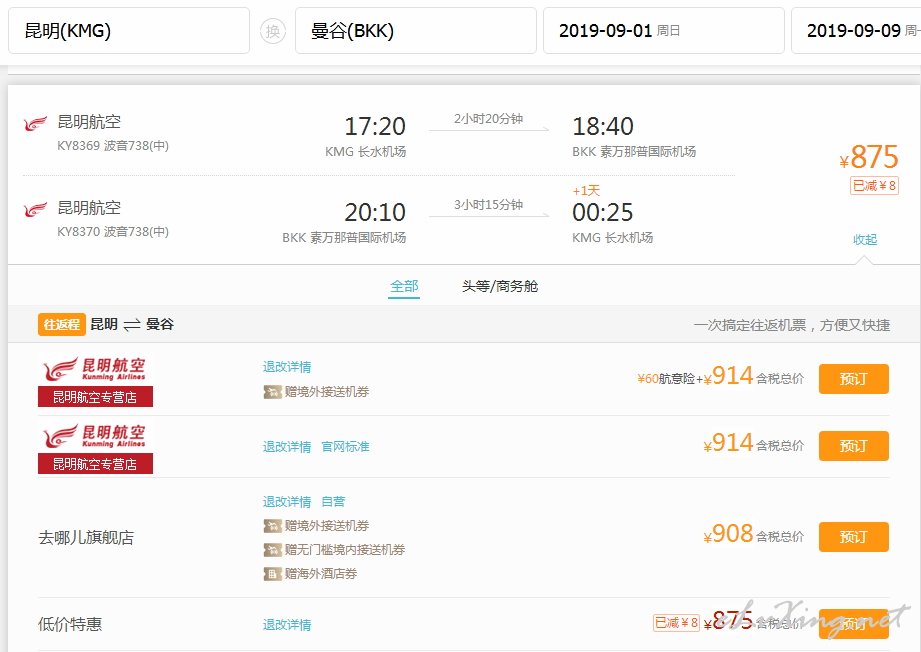This screenshot has width=921, height=652.
Task: Click flight number KY8370 波音738(中)
Action: tap(113, 231)
